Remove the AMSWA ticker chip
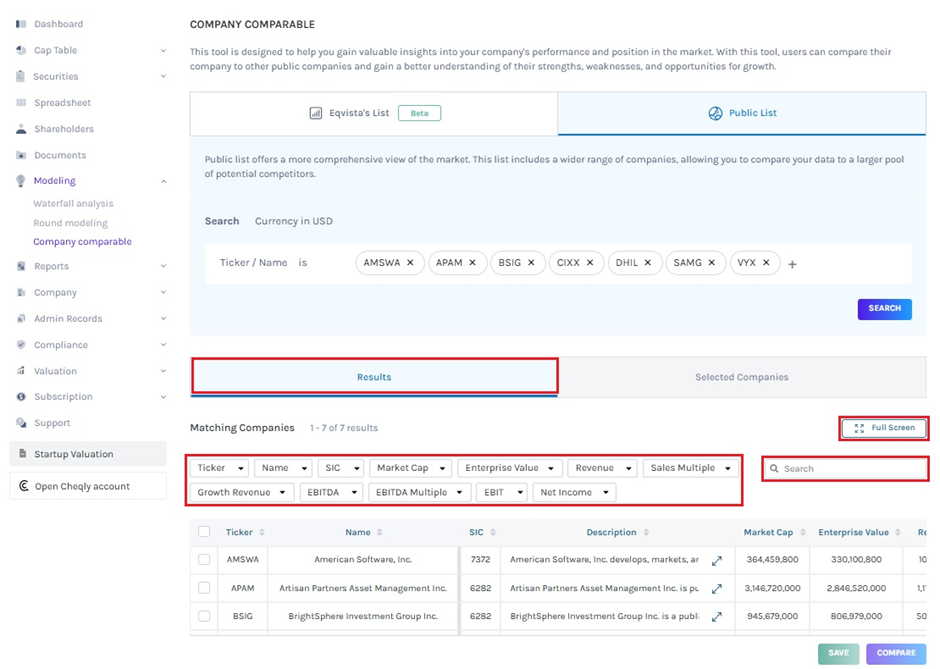 [x=412, y=263]
